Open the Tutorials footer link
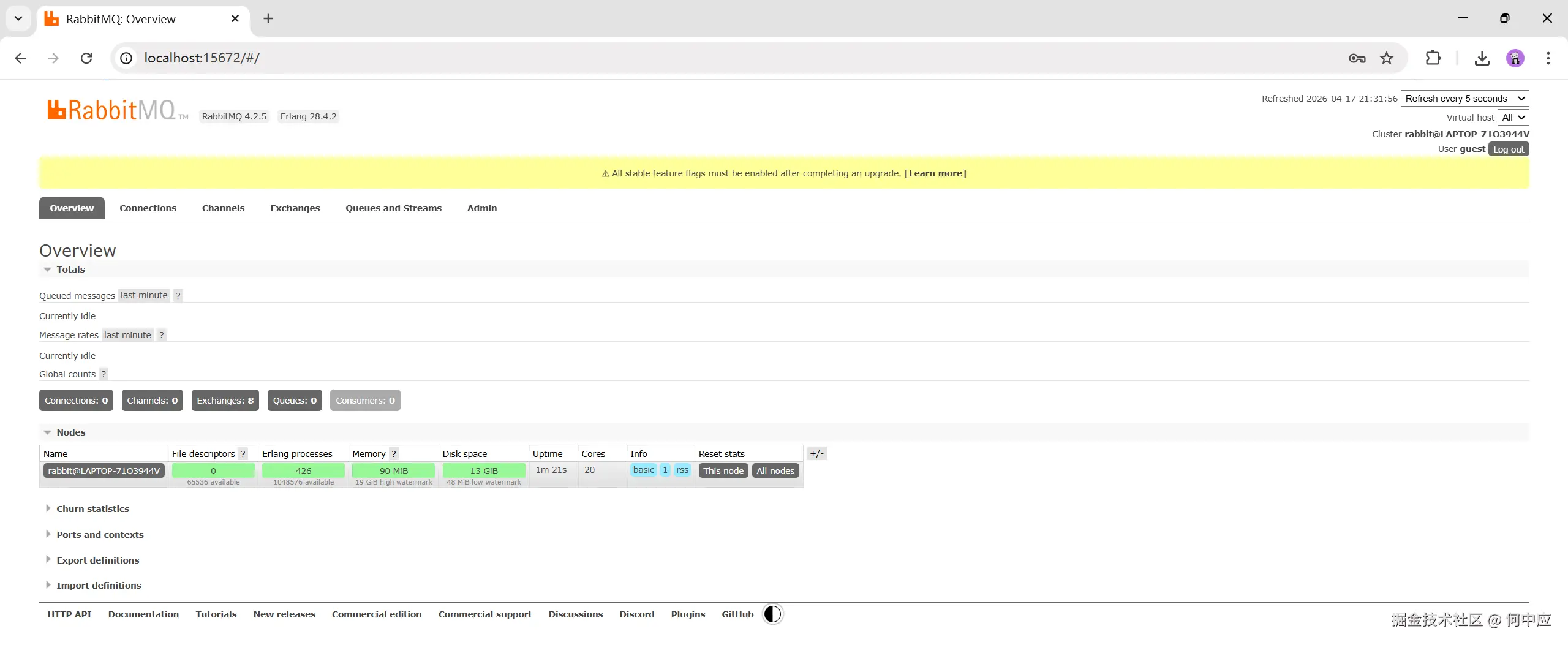Viewport: 1568px width, 645px height. (216, 614)
